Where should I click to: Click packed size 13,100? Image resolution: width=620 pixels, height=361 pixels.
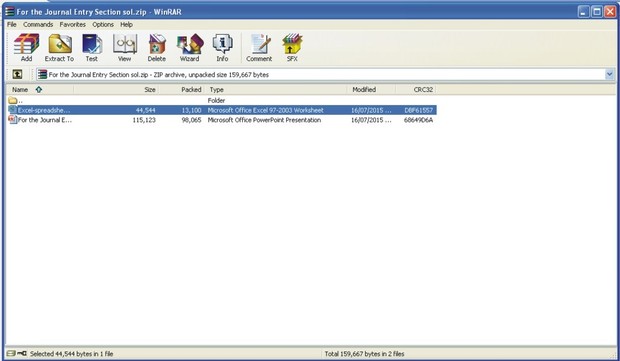[191, 110]
